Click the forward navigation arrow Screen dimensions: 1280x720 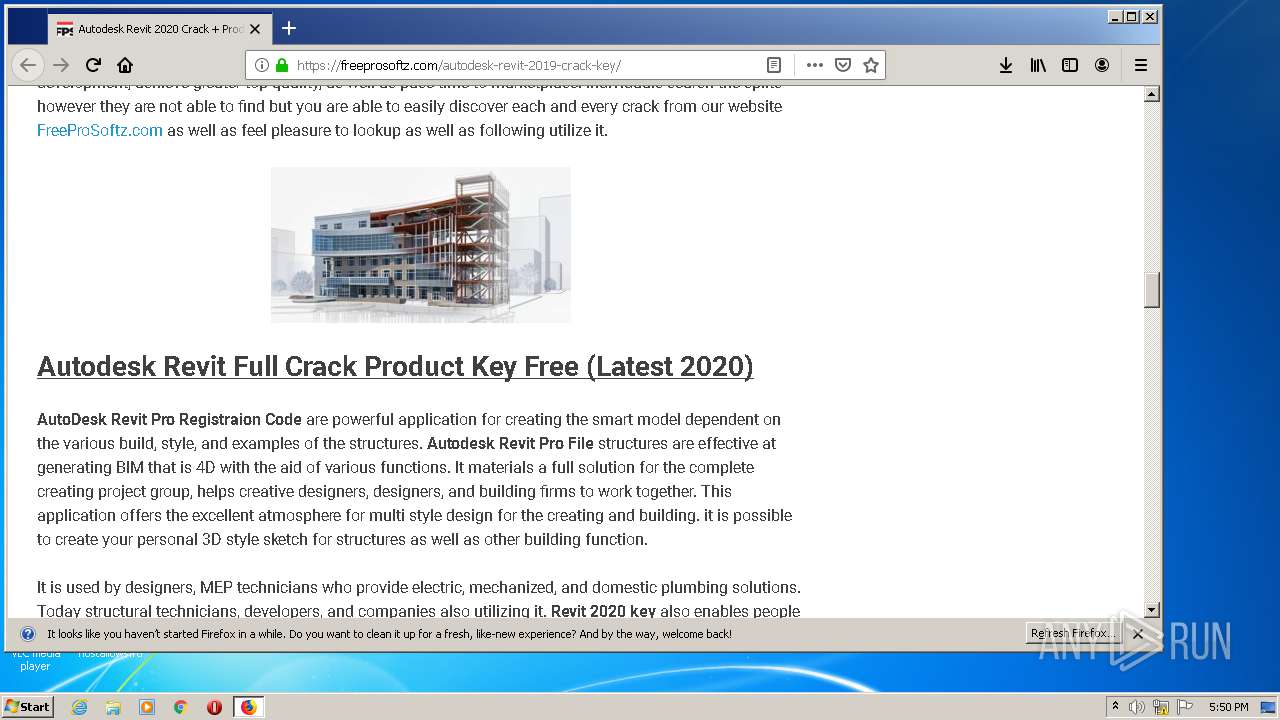(61, 65)
